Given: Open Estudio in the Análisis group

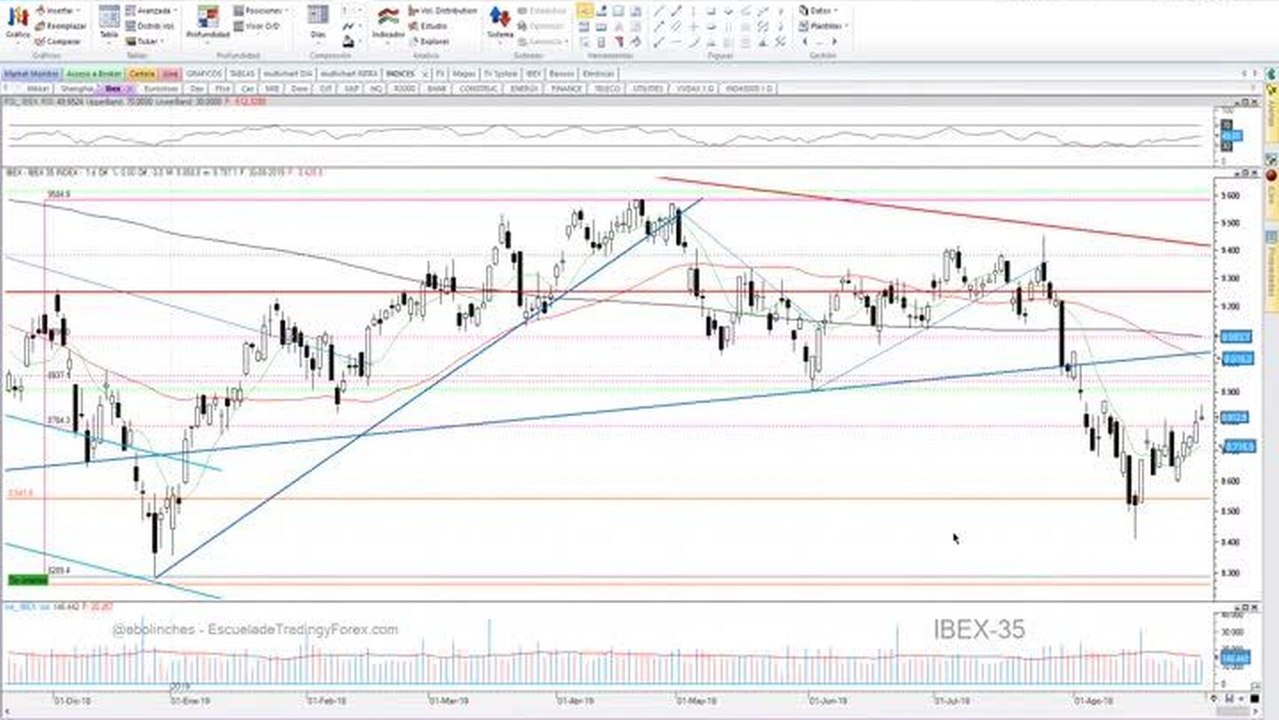Looking at the screenshot, I should [x=427, y=26].
